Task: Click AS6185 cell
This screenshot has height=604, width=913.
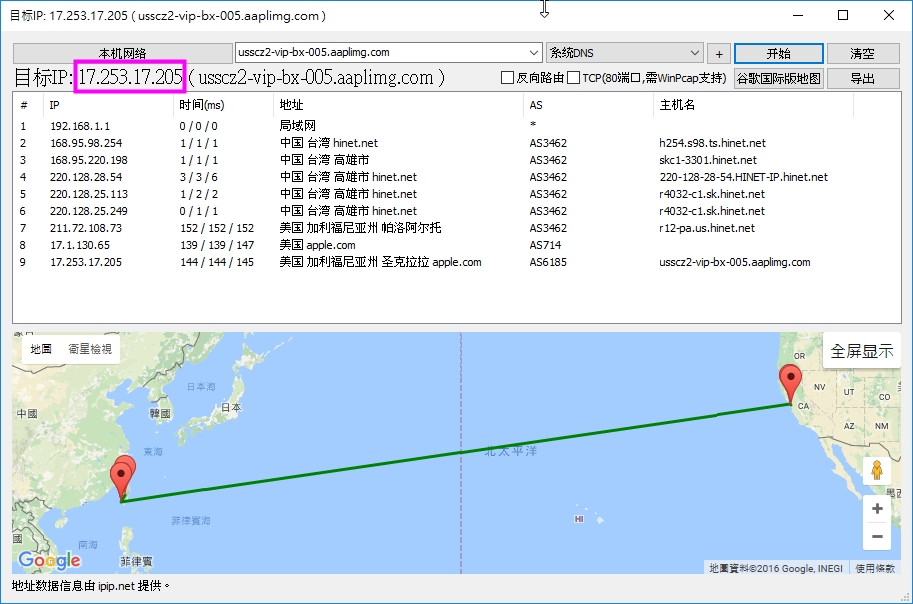Action: [x=548, y=262]
